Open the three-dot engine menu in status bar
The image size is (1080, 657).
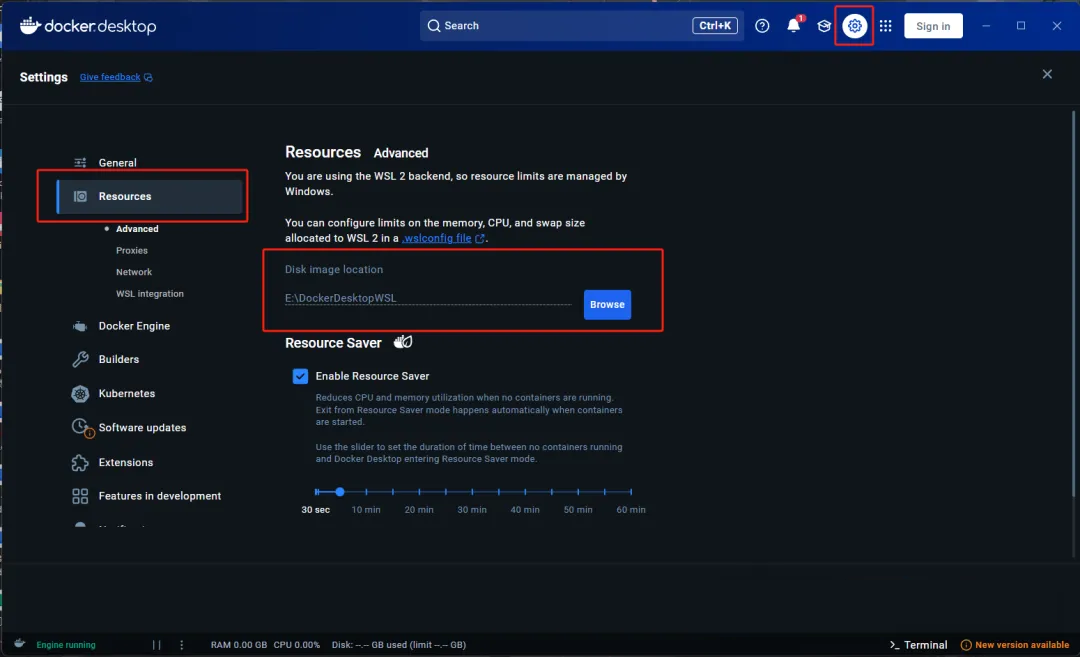coord(181,645)
